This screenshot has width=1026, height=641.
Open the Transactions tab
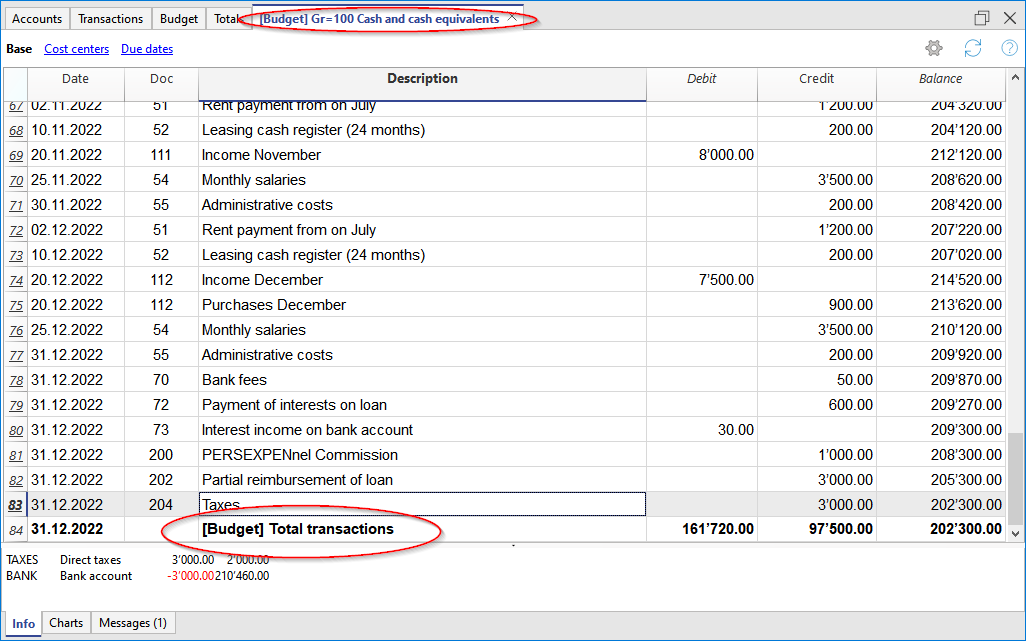pyautogui.click(x=110, y=19)
